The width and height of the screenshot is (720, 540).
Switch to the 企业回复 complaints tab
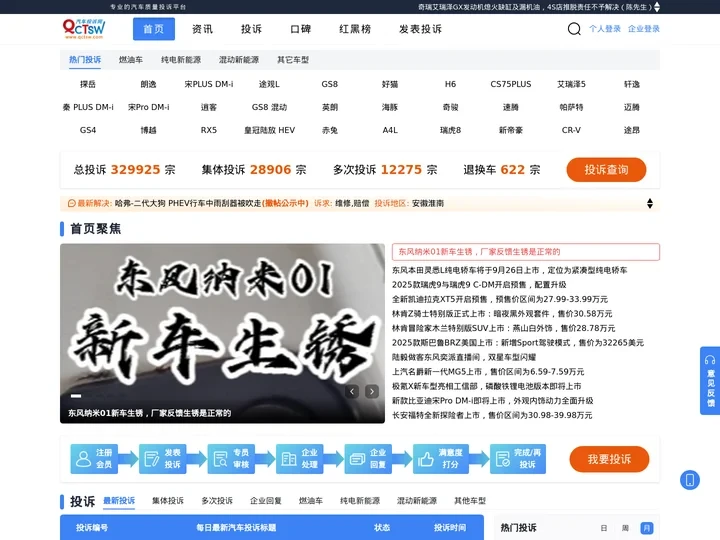point(266,501)
